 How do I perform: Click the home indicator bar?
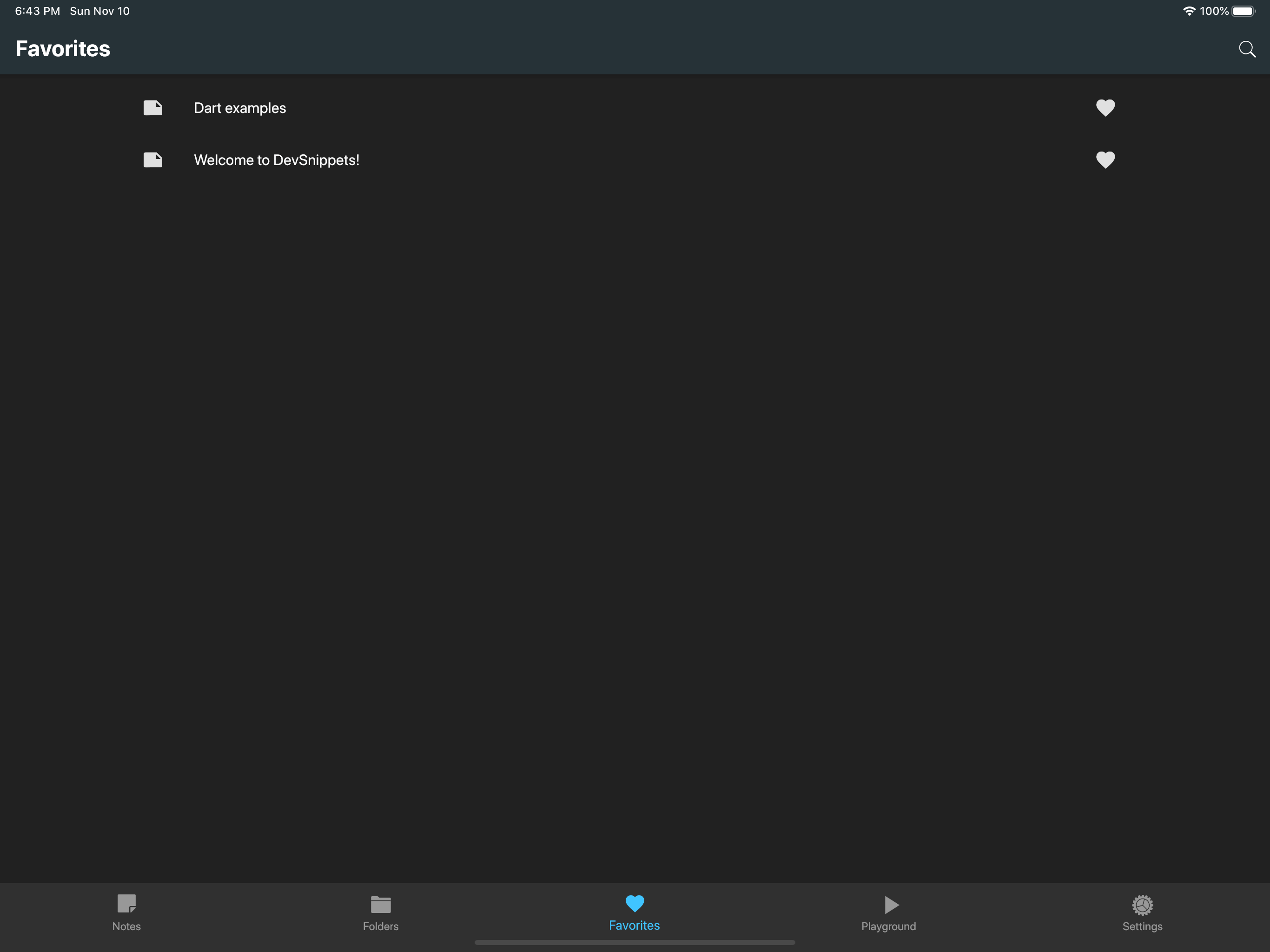(x=635, y=942)
